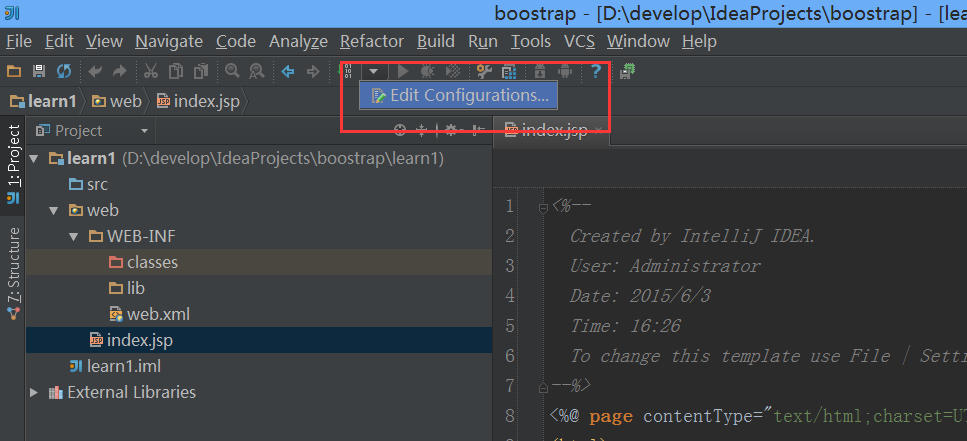This screenshot has width=967, height=441.
Task: Open the Code menu
Action: pos(236,41)
